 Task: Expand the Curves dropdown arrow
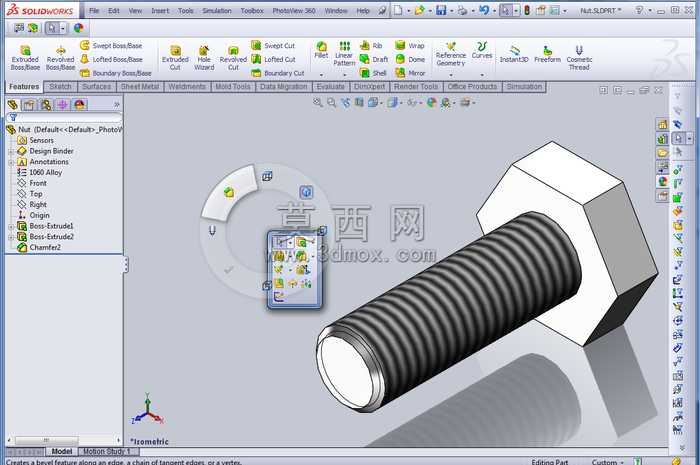click(482, 75)
